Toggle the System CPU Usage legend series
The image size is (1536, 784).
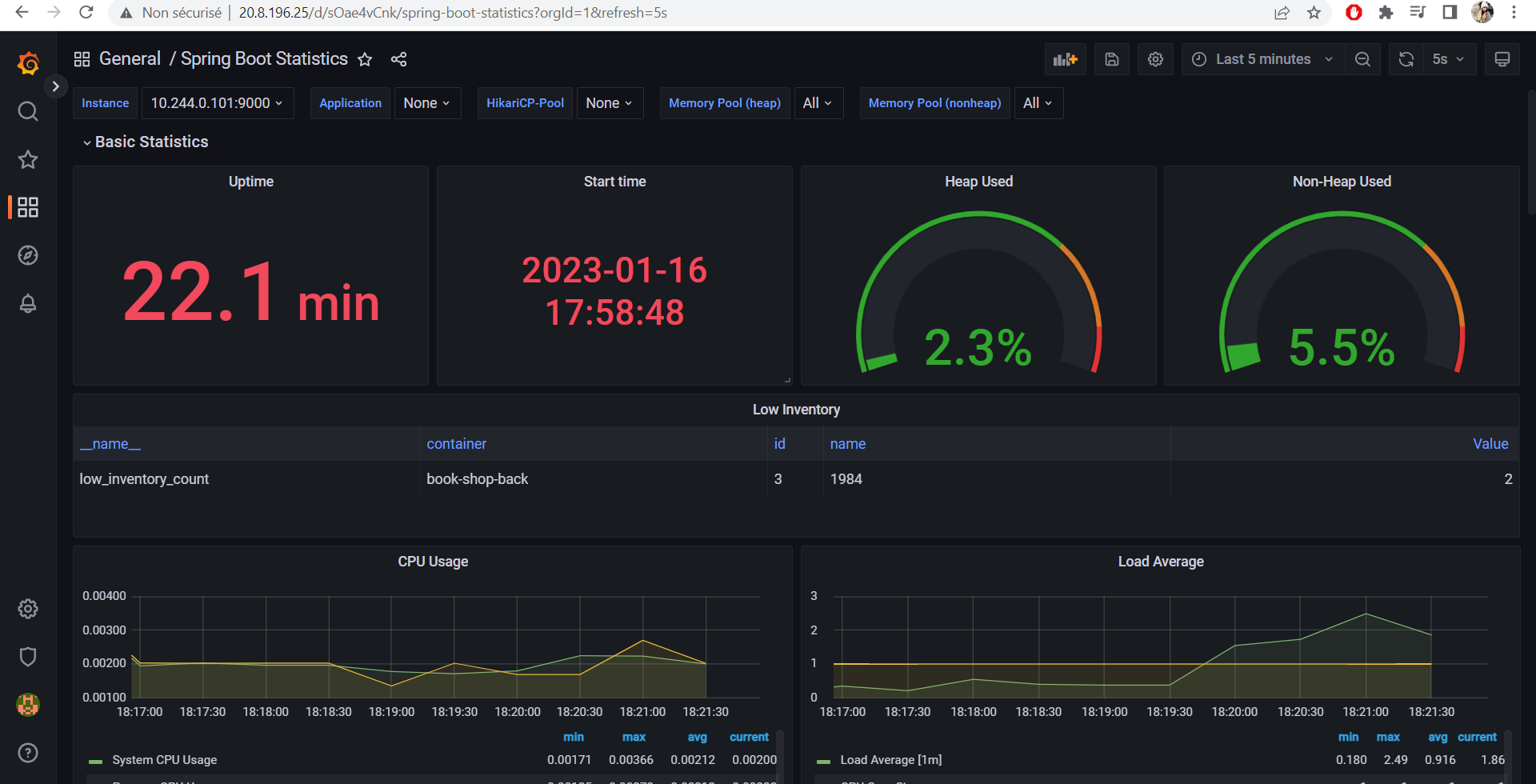164,760
